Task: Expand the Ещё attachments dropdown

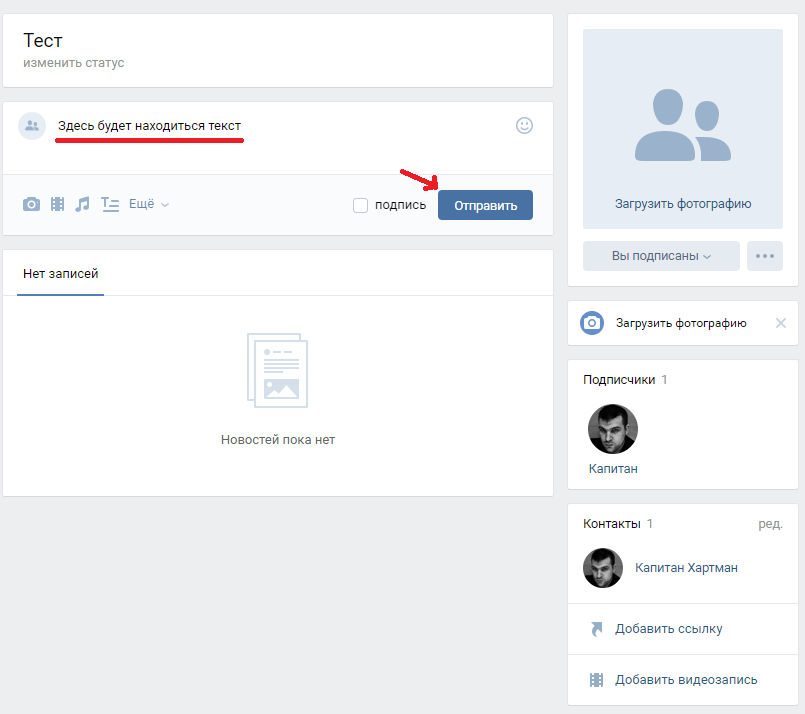Action: click(149, 204)
